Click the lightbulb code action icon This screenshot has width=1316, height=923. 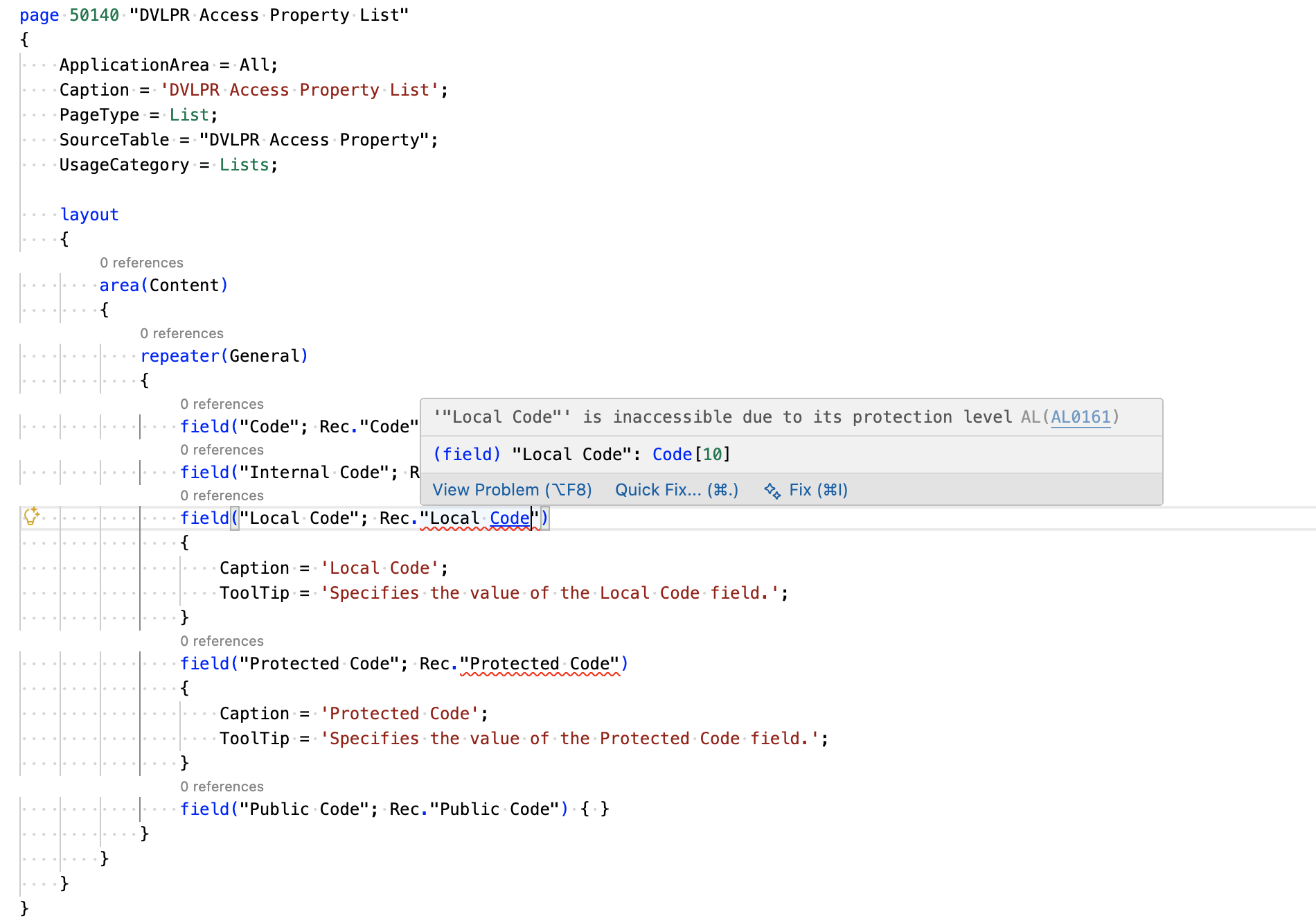pos(31,516)
